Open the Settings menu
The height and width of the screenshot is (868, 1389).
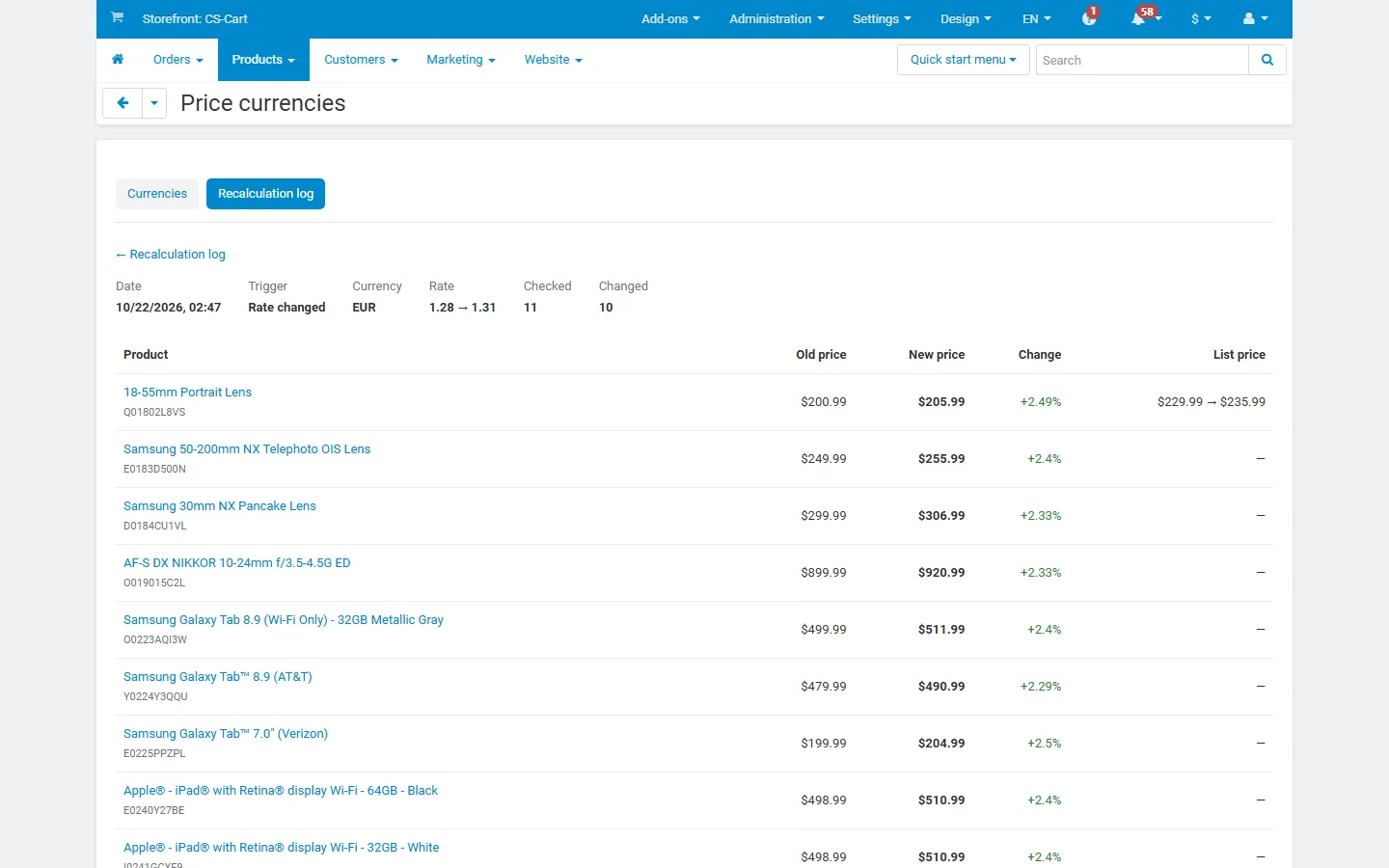point(882,18)
